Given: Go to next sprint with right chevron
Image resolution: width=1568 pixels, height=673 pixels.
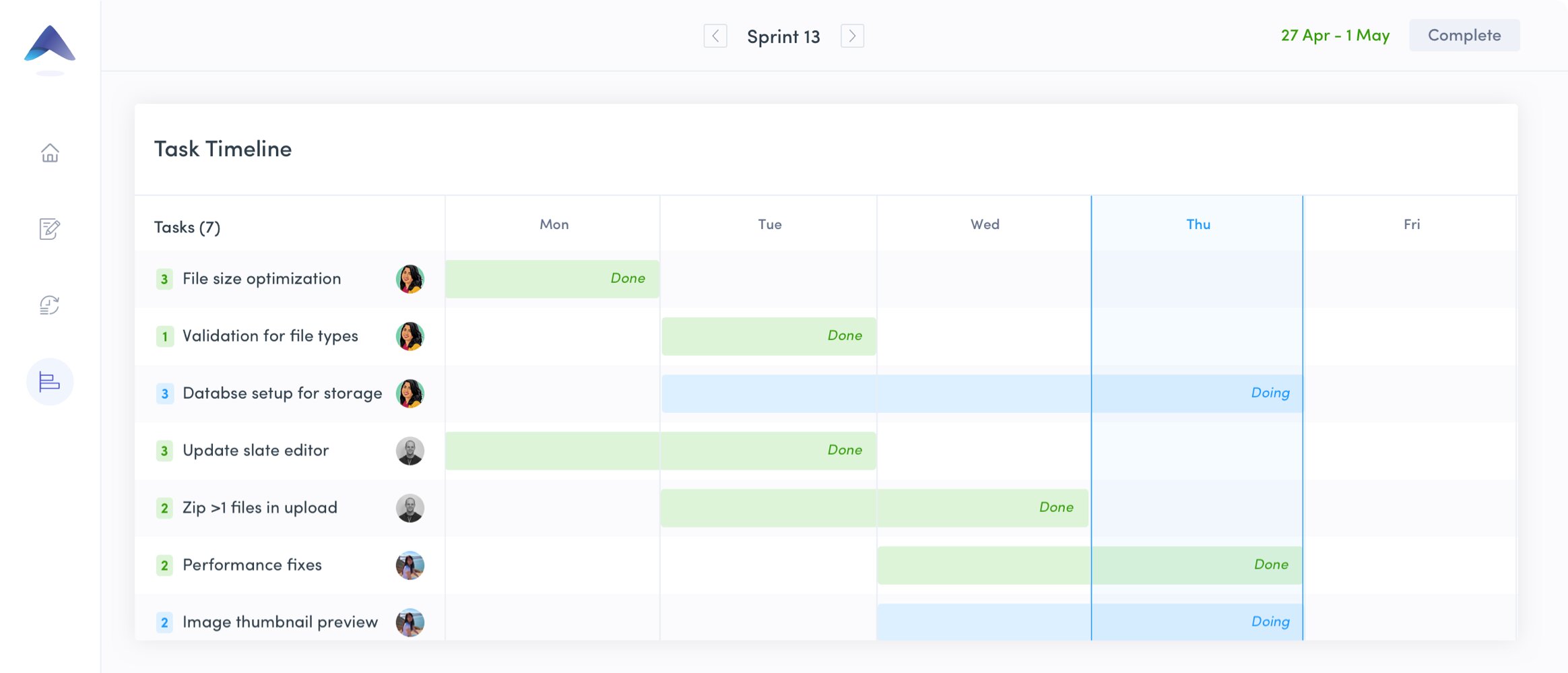Looking at the screenshot, I should [853, 36].
